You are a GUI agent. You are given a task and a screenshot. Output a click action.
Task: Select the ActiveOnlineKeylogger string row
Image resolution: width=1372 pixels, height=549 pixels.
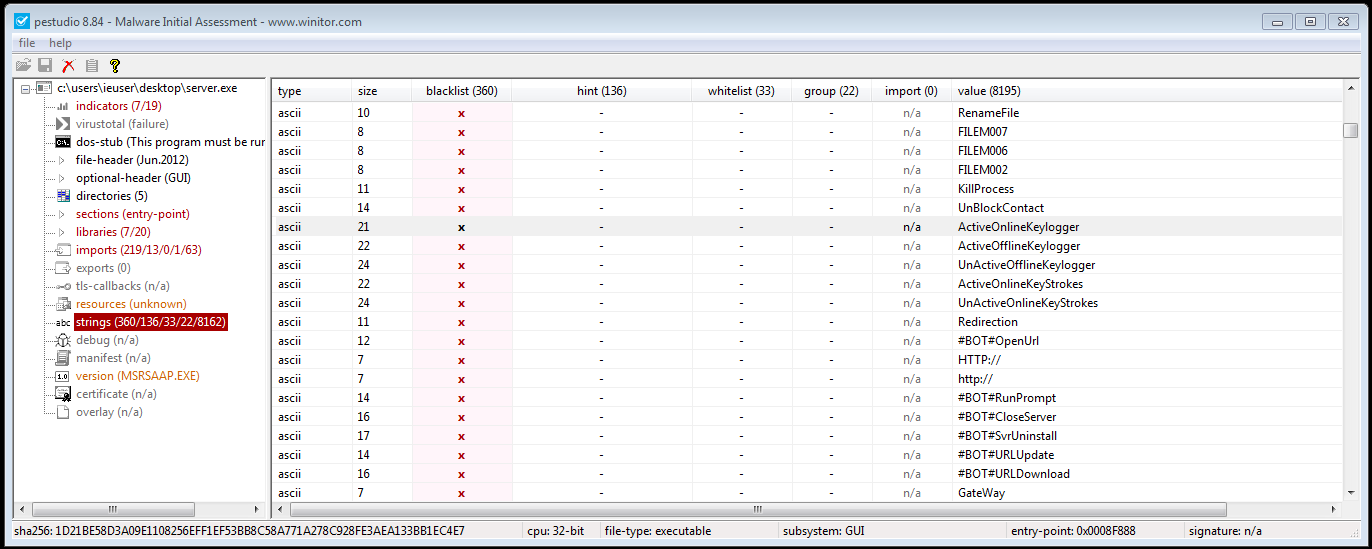(x=807, y=227)
